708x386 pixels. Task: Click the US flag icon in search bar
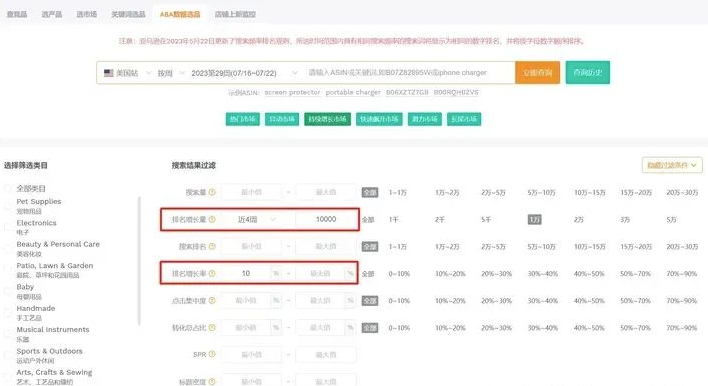[x=108, y=73]
